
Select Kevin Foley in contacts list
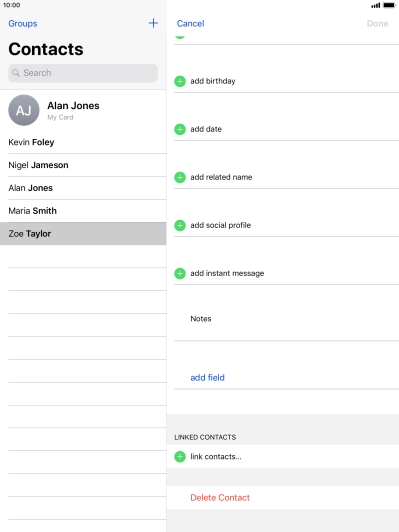tap(83, 142)
